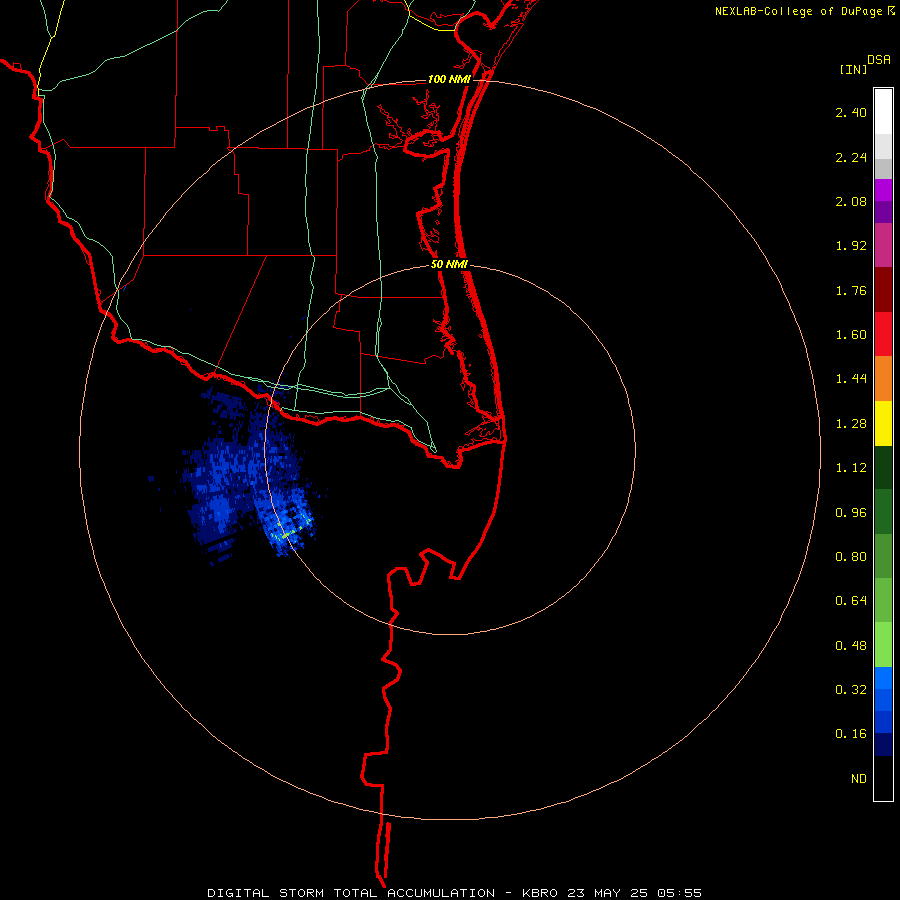
Task: Click the 0.64 legend value
Action: pos(851,601)
